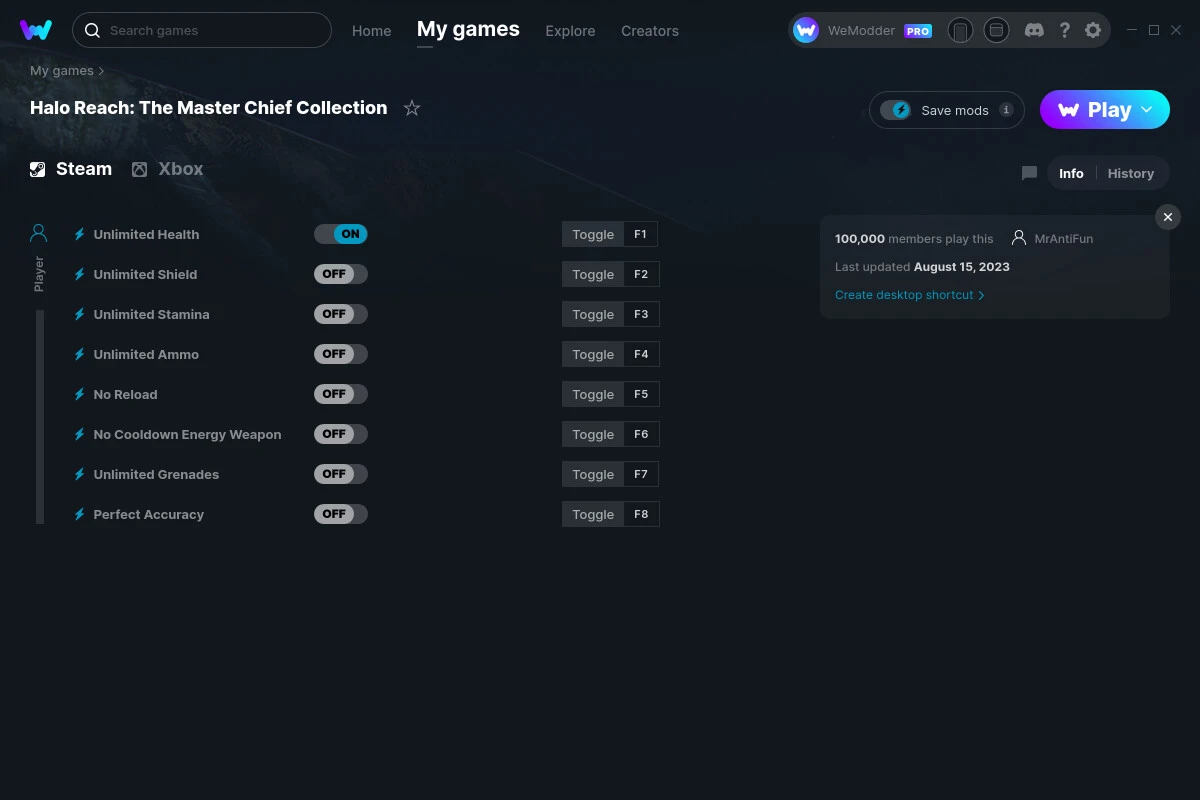Dismiss the members info card
Screen dimensions: 1200x800
coord(1167,216)
